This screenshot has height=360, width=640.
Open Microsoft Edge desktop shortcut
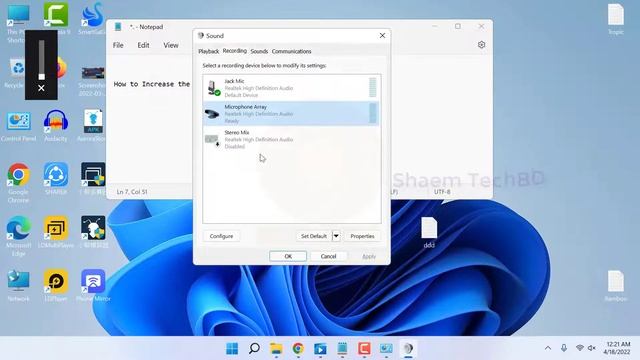(18, 237)
